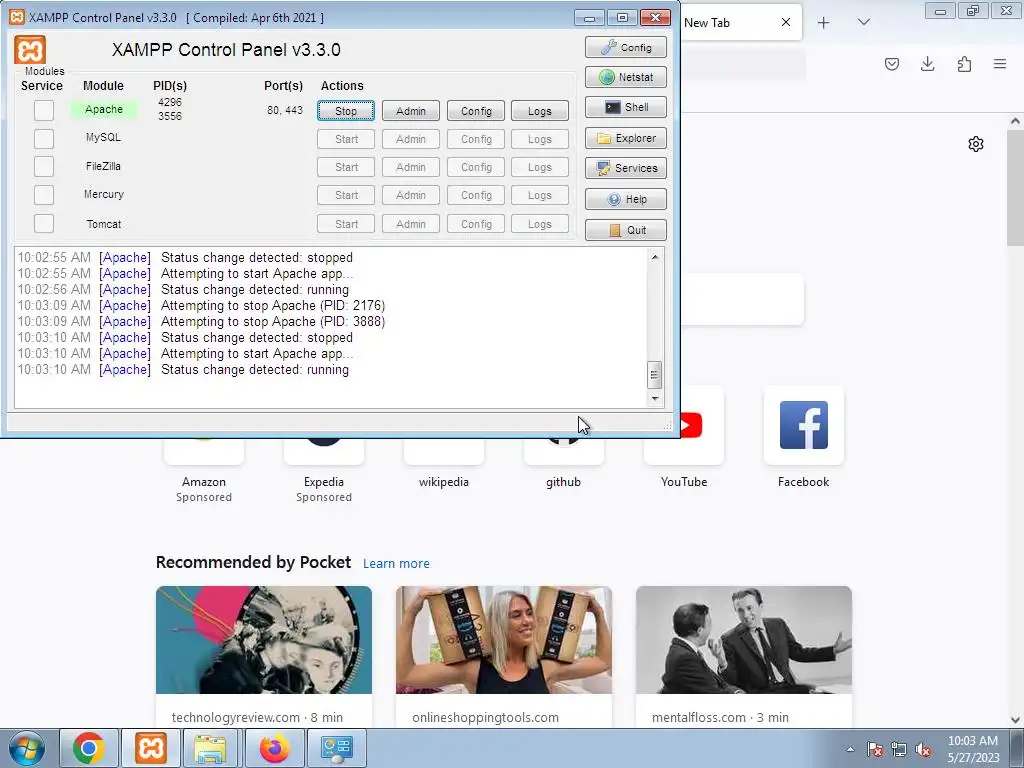
Task: Start the FileZilla module
Action: [346, 167]
